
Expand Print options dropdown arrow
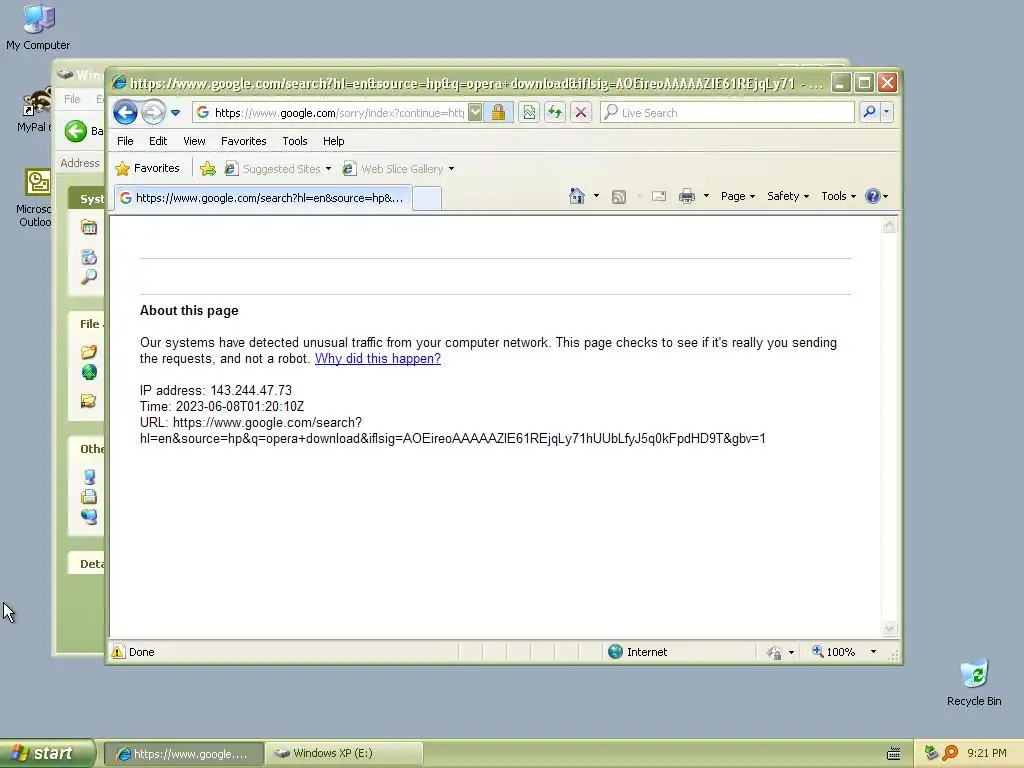click(x=706, y=196)
